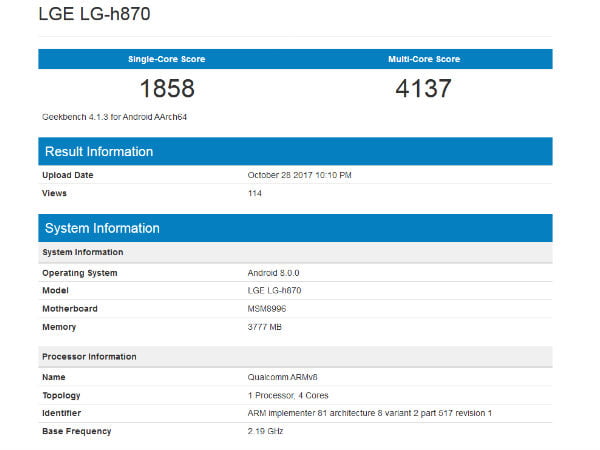Click the 'October 28 2017 10:10 PM' value
This screenshot has width=600, height=450.
click(299, 175)
